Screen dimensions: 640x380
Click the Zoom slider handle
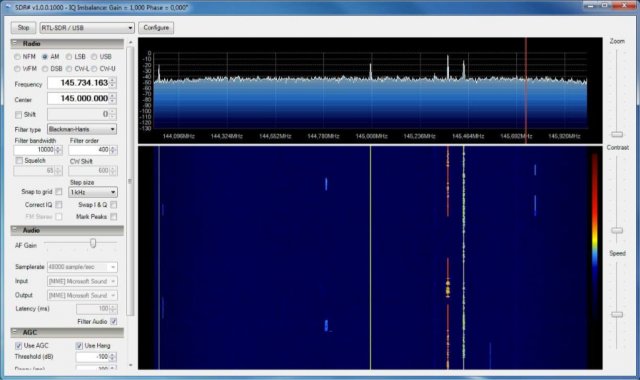(x=617, y=134)
